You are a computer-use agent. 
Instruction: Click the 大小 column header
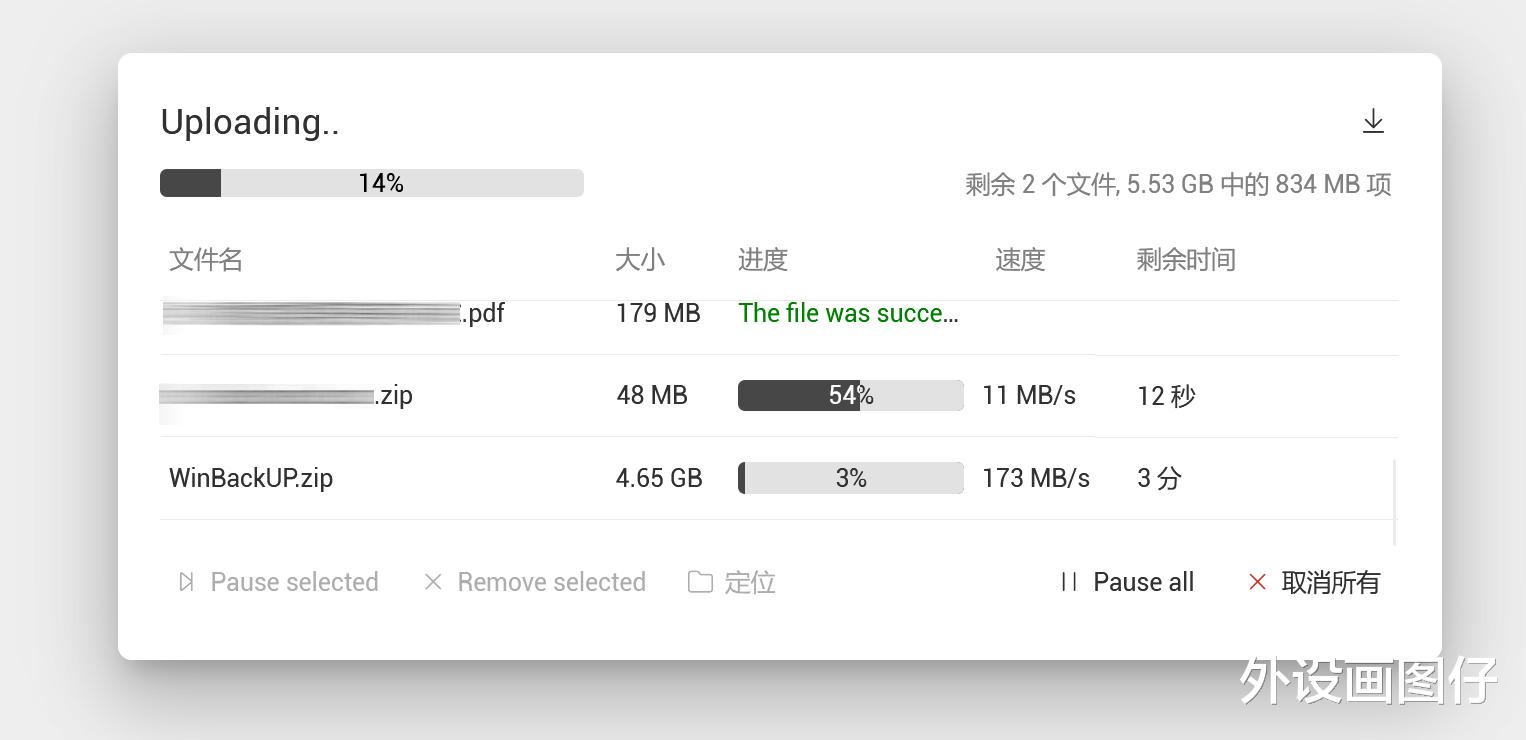(x=640, y=260)
